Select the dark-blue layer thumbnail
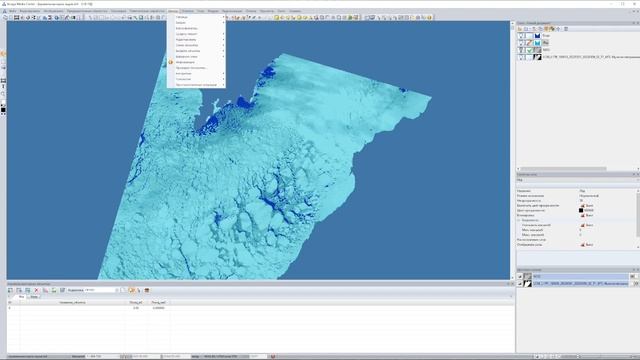 (x=538, y=36)
